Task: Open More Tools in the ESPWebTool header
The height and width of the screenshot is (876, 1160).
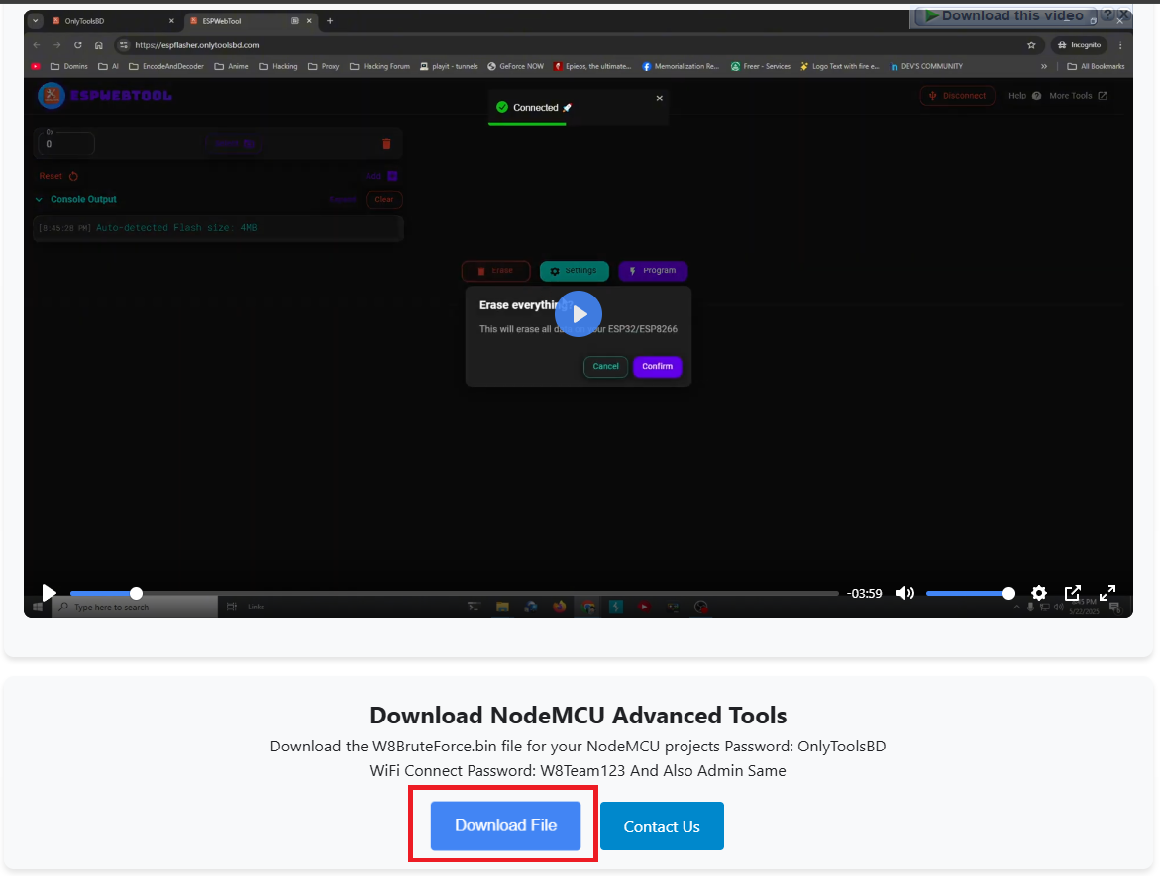Action: click(1078, 95)
